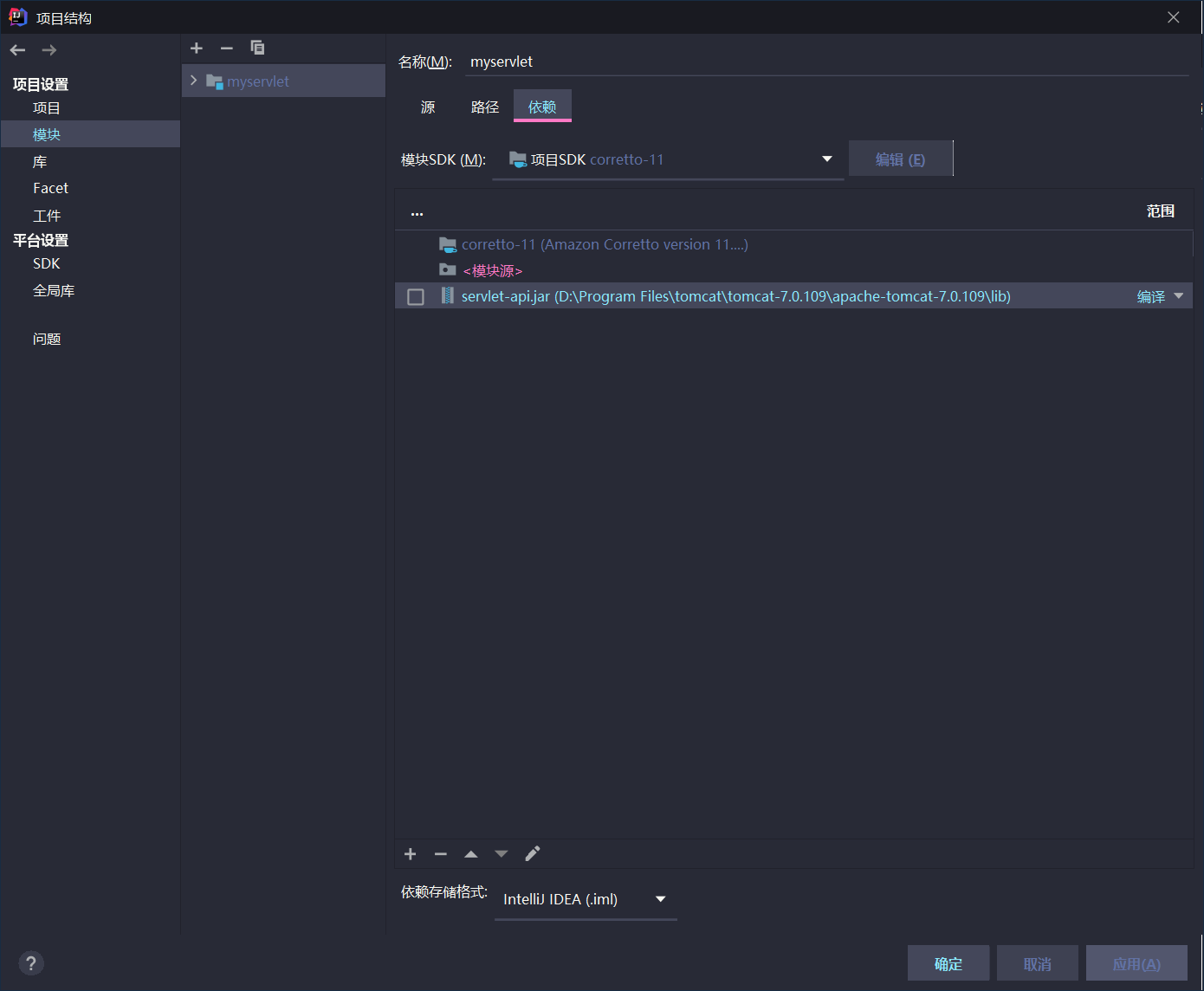This screenshot has height=991, width=1204.
Task: Move the dependency up with the up arrow
Action: (x=471, y=854)
